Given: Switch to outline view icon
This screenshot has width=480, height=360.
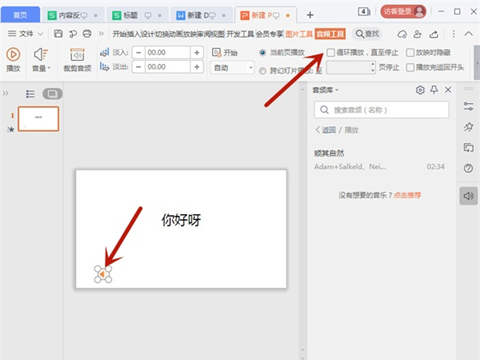Looking at the screenshot, I should (x=30, y=94).
